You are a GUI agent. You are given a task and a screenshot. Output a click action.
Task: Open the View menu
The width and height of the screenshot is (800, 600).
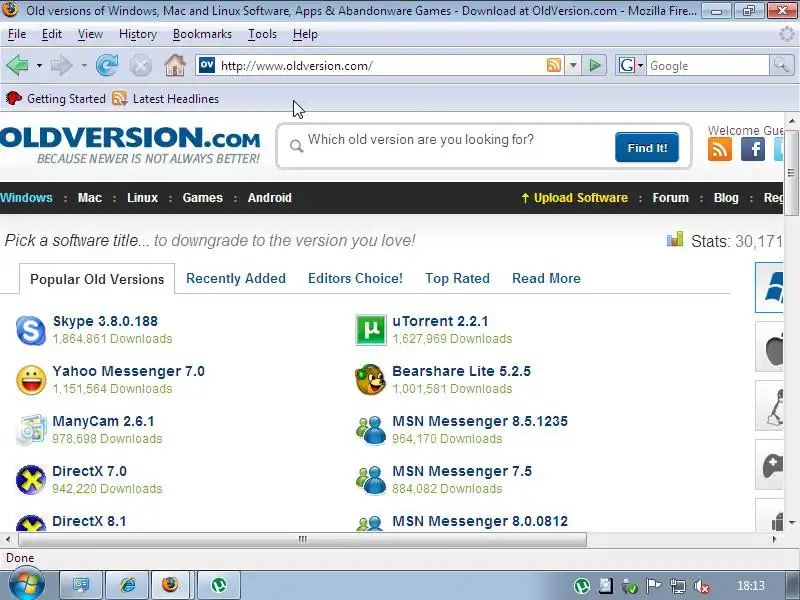tap(90, 34)
